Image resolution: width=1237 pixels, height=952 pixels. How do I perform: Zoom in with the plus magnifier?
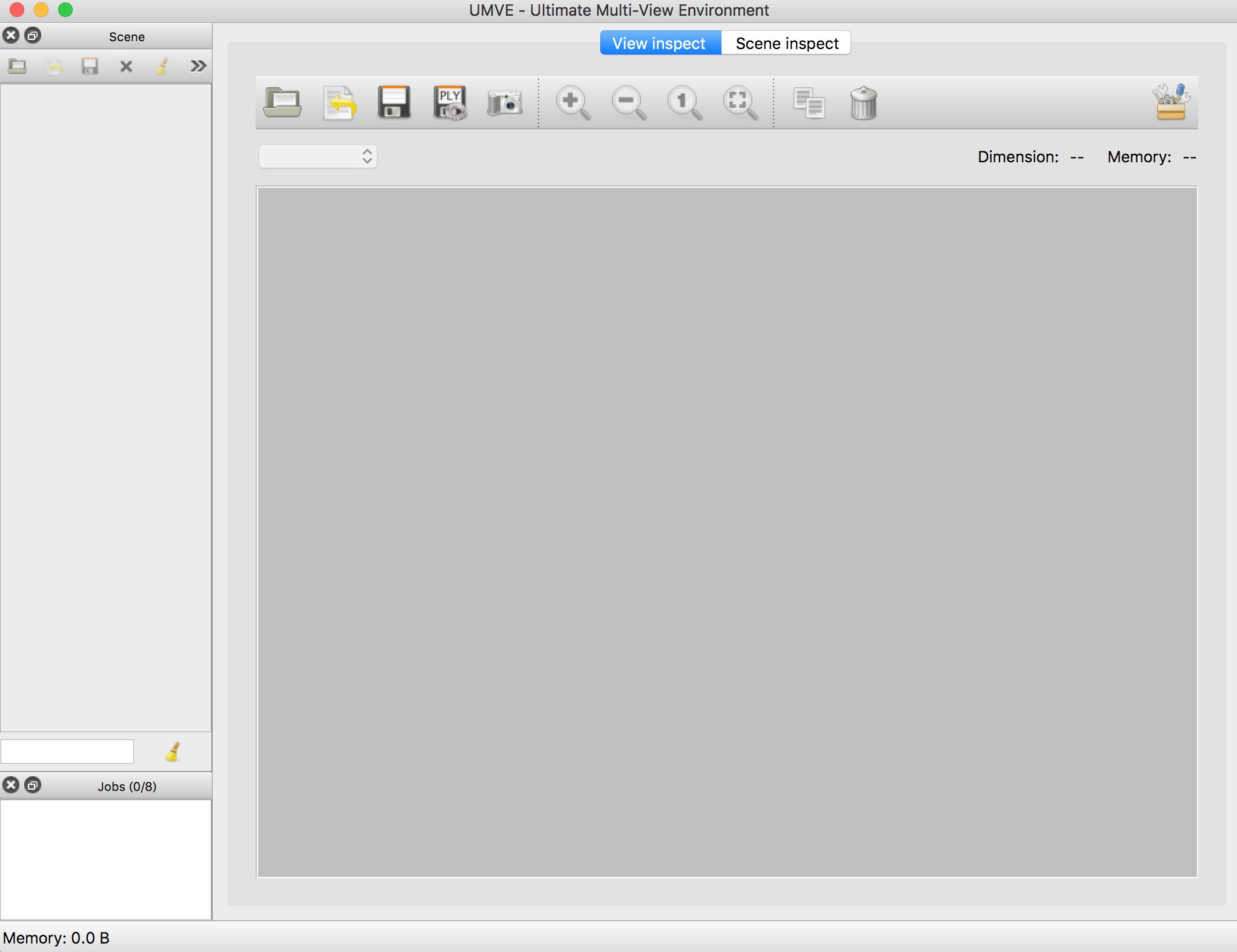(x=573, y=102)
